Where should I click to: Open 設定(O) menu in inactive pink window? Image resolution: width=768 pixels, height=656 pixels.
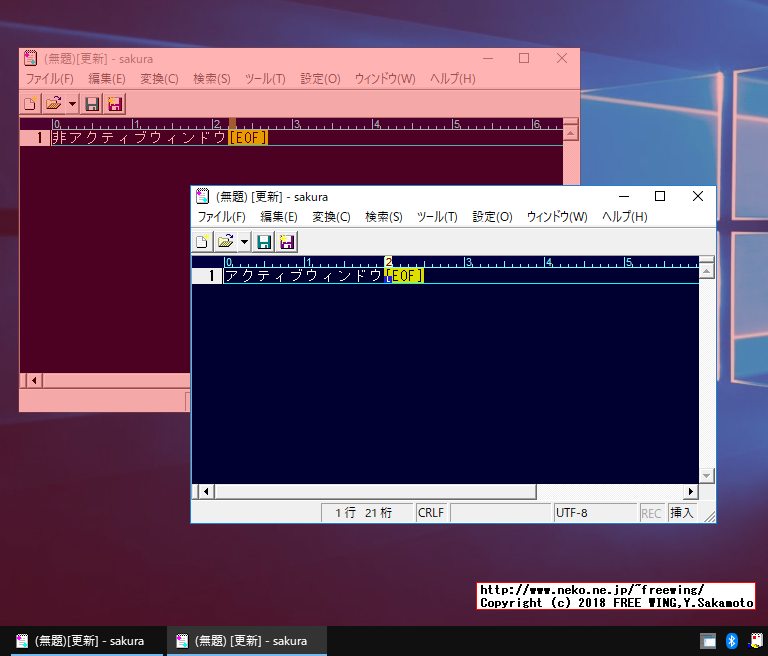click(320, 78)
